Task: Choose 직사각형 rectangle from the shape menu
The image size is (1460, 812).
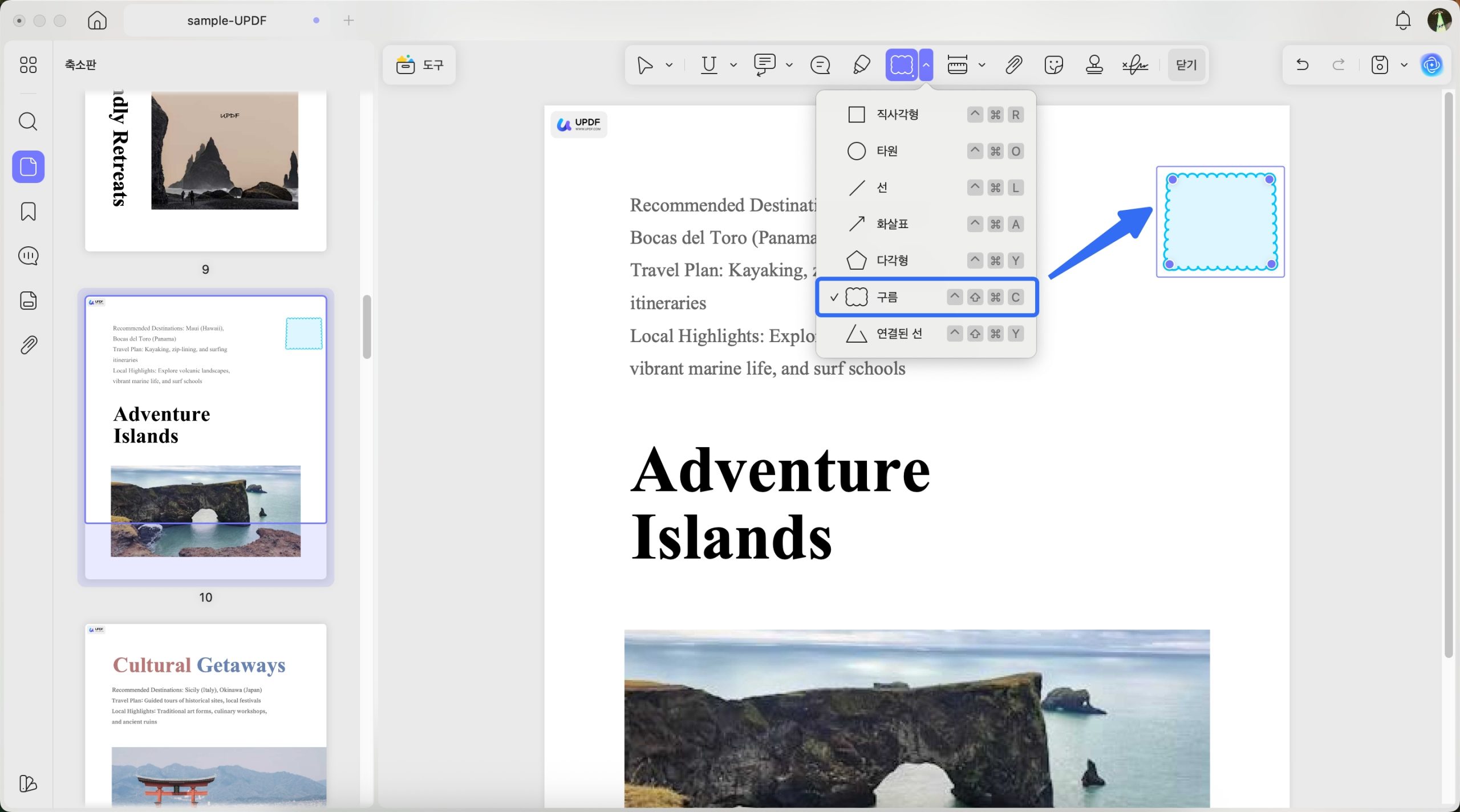Action: point(897,115)
